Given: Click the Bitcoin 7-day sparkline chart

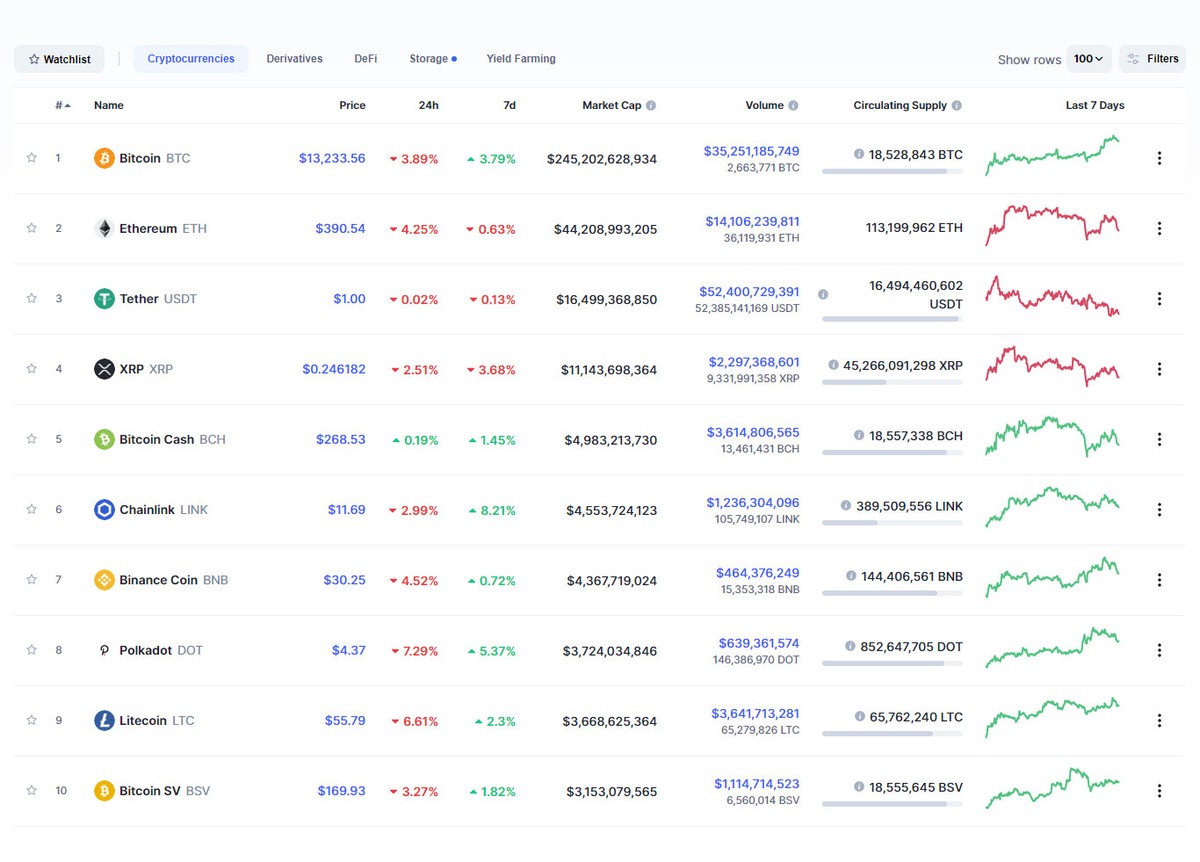Looking at the screenshot, I should click(x=1052, y=157).
